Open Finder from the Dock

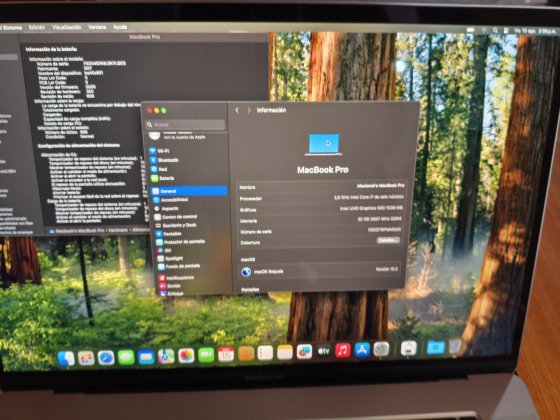(x=66, y=359)
